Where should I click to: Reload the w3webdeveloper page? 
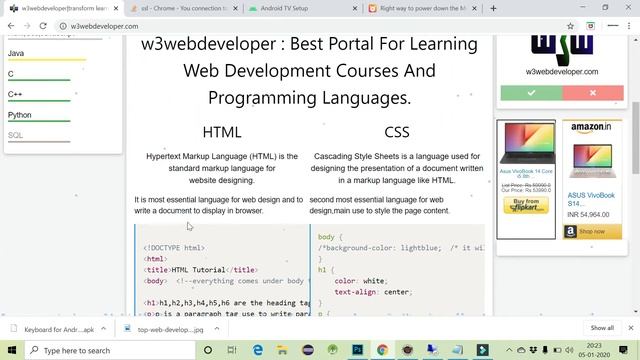tap(43, 26)
